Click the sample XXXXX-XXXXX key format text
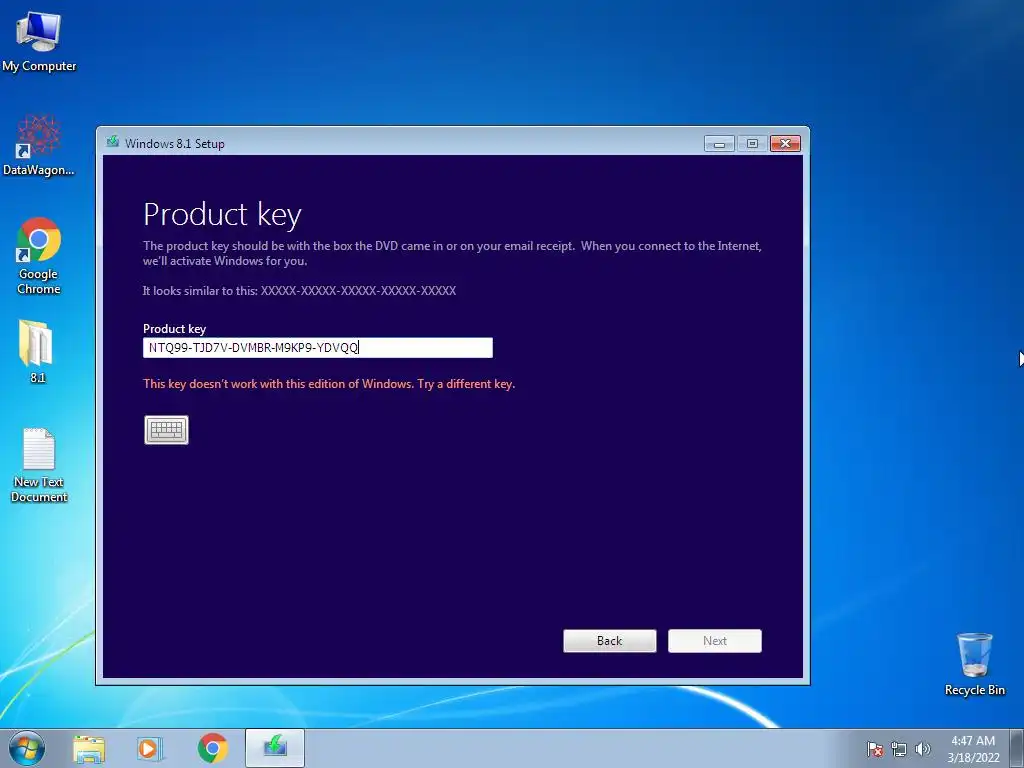 pos(359,291)
